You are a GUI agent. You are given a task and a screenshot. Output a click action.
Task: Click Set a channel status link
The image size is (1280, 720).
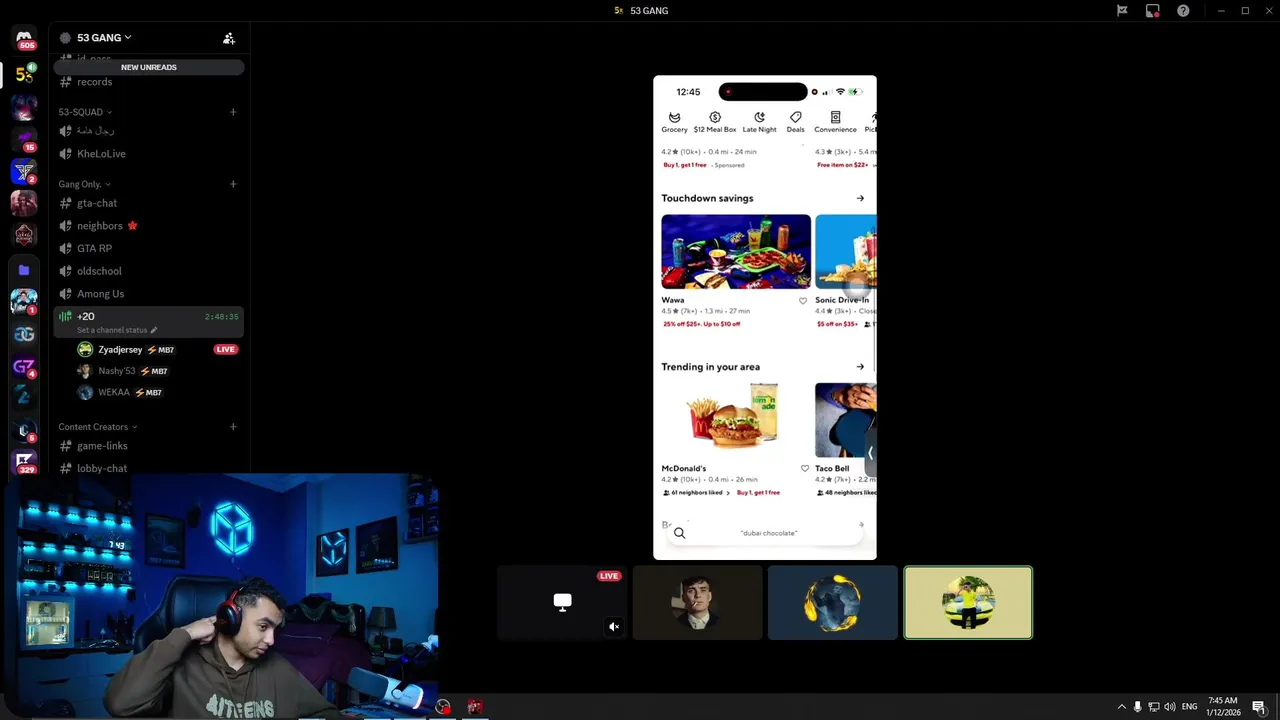pos(112,330)
